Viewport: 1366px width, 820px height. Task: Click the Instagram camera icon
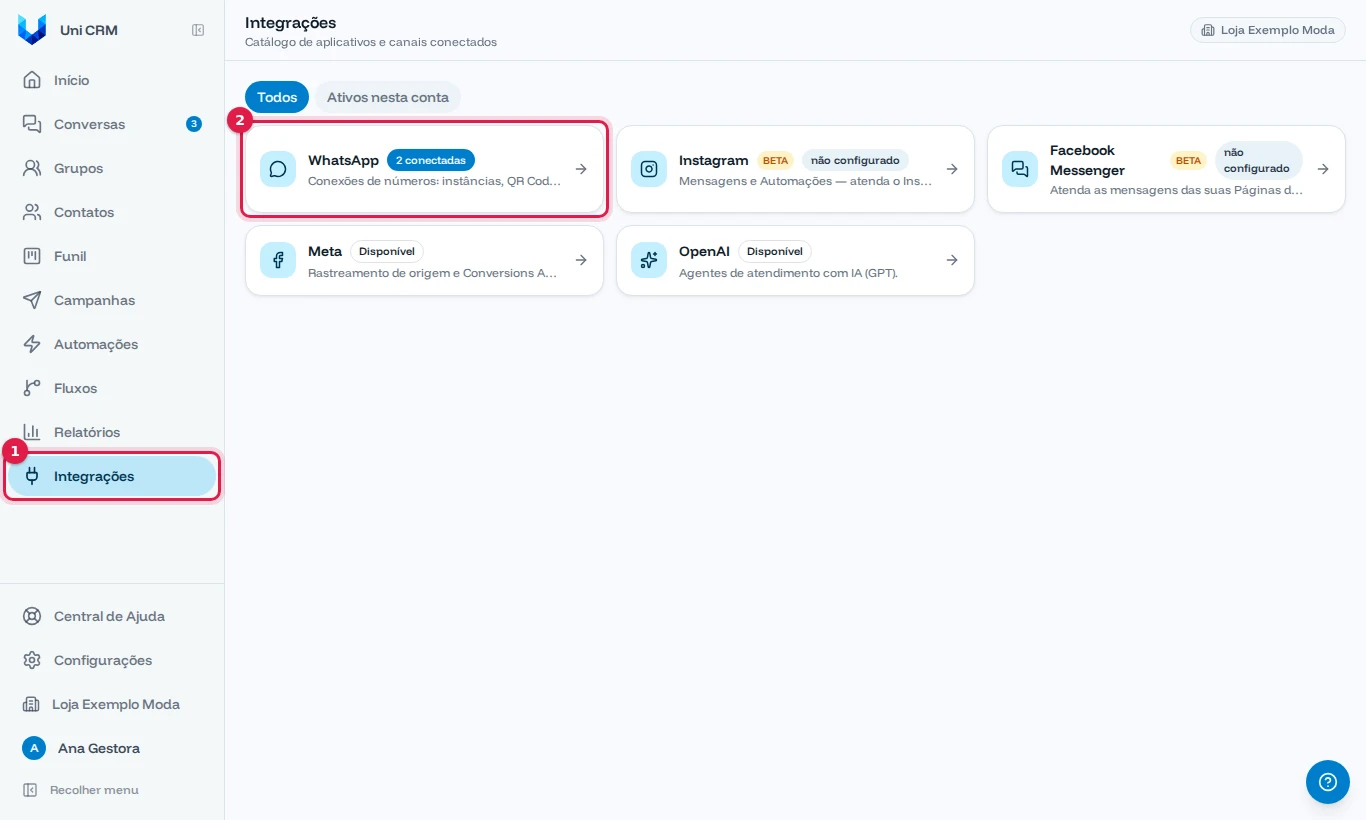click(649, 169)
